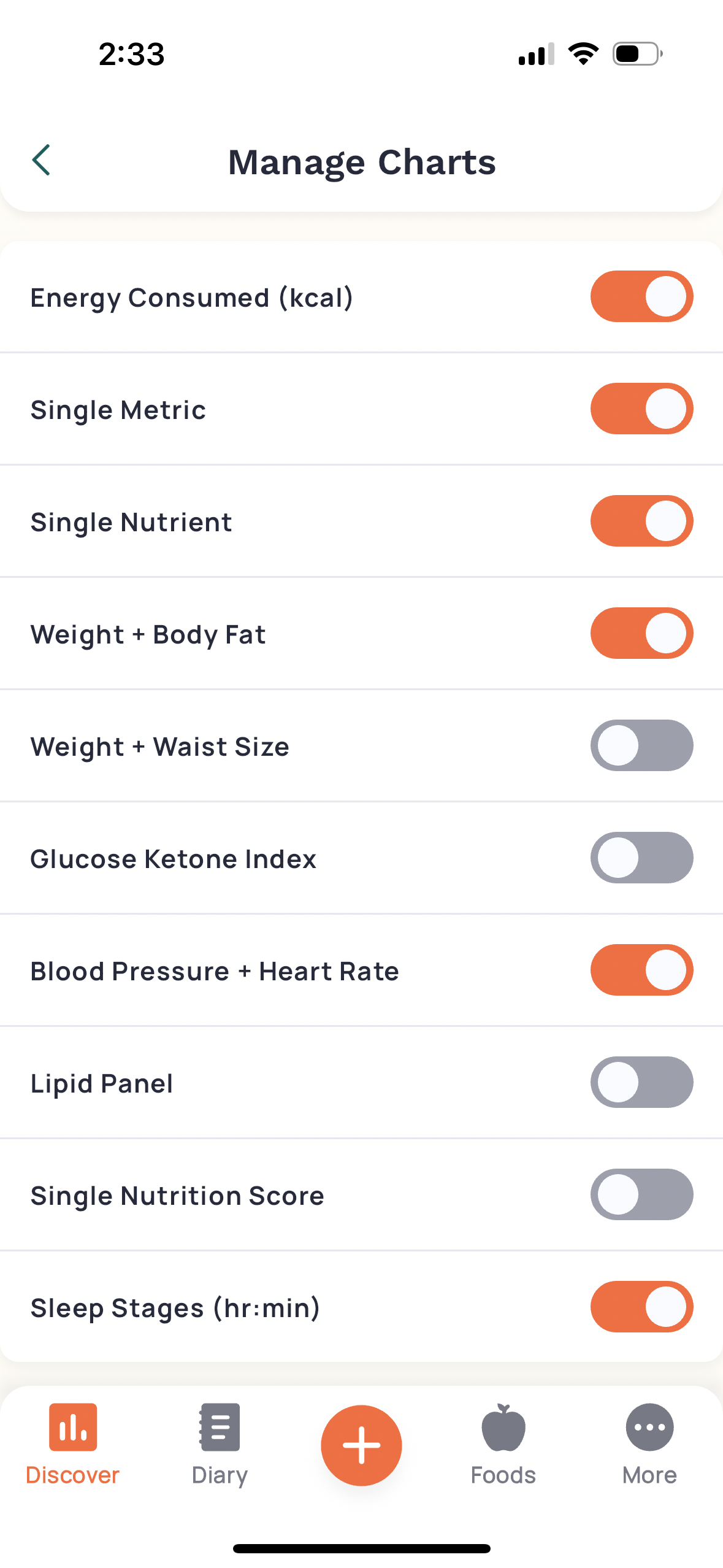Tap the Single Nutrient row label
The image size is (723, 1568).
tap(131, 523)
